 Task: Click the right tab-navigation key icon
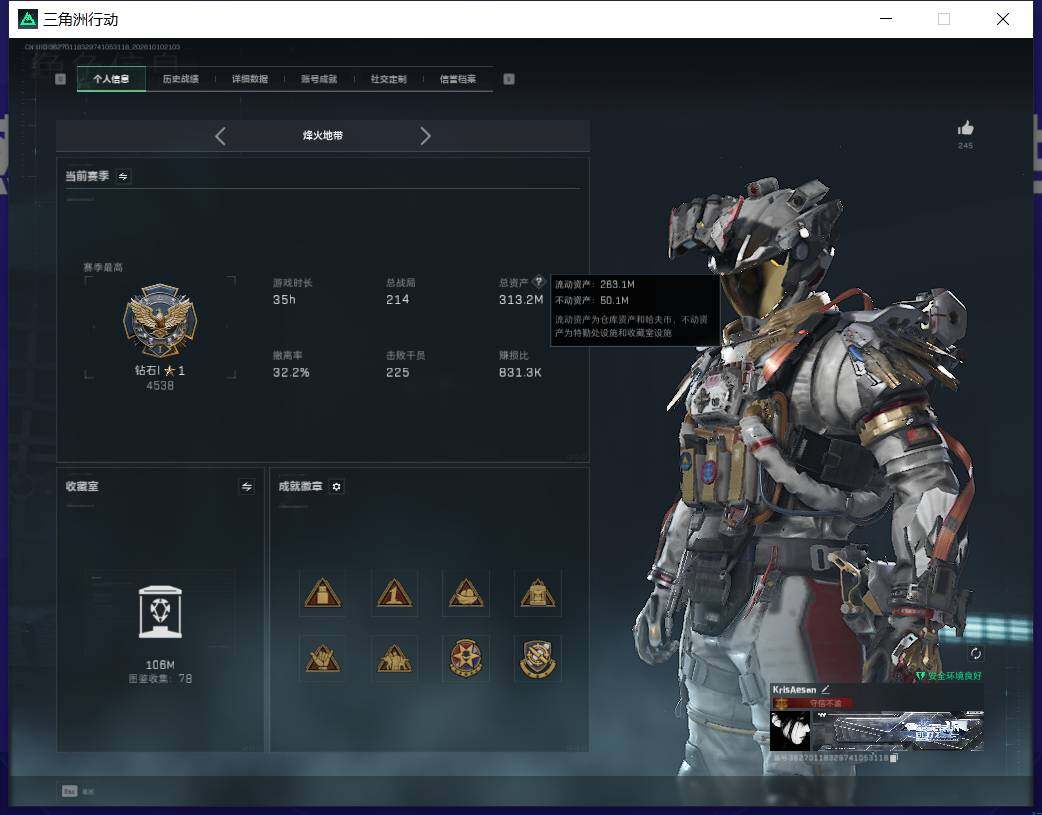(508, 79)
